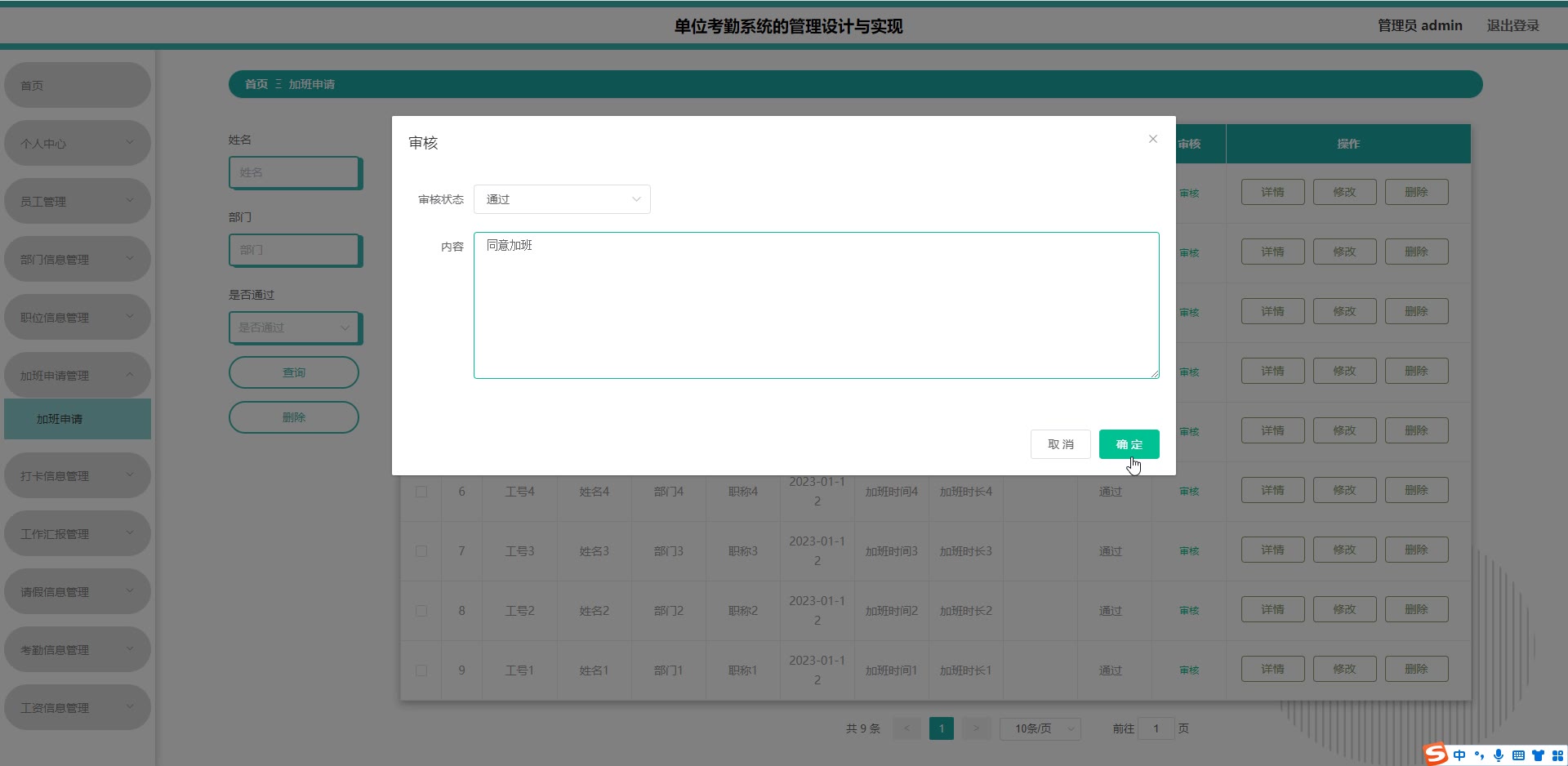
Task: Click the 取消 button in the dialog
Action: pyautogui.click(x=1060, y=444)
